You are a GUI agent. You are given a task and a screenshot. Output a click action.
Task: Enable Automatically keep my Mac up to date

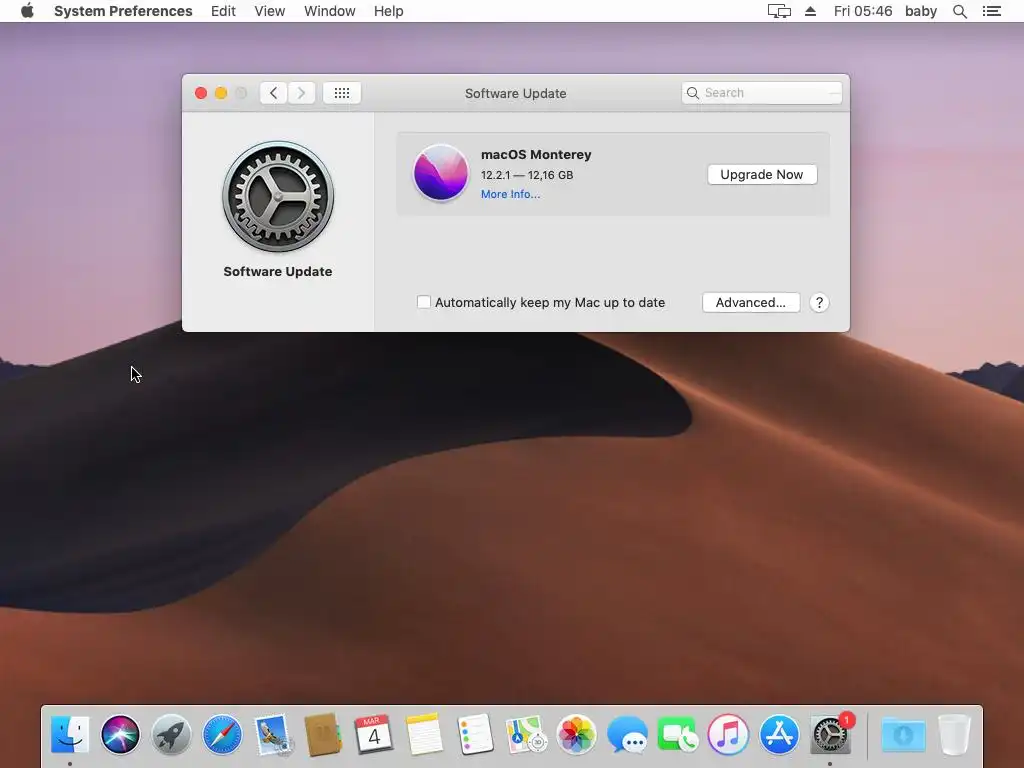(x=424, y=302)
